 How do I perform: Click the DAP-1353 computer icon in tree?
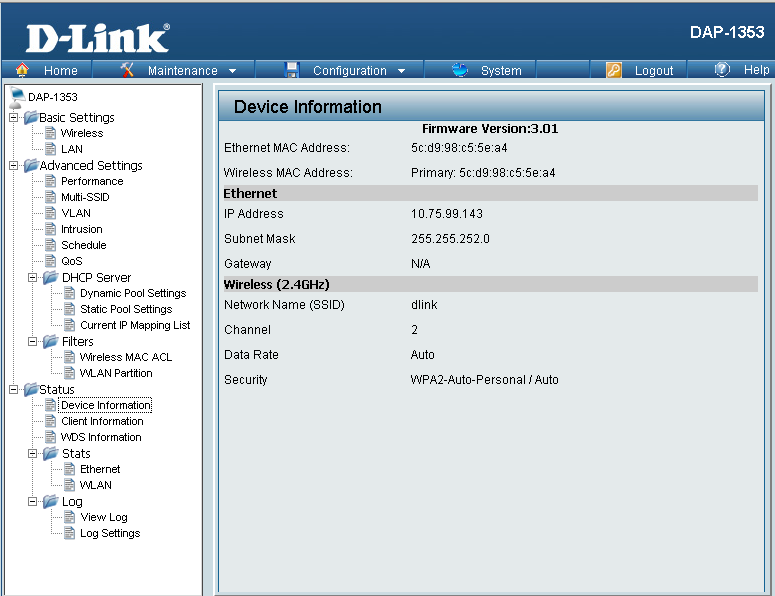[x=17, y=97]
